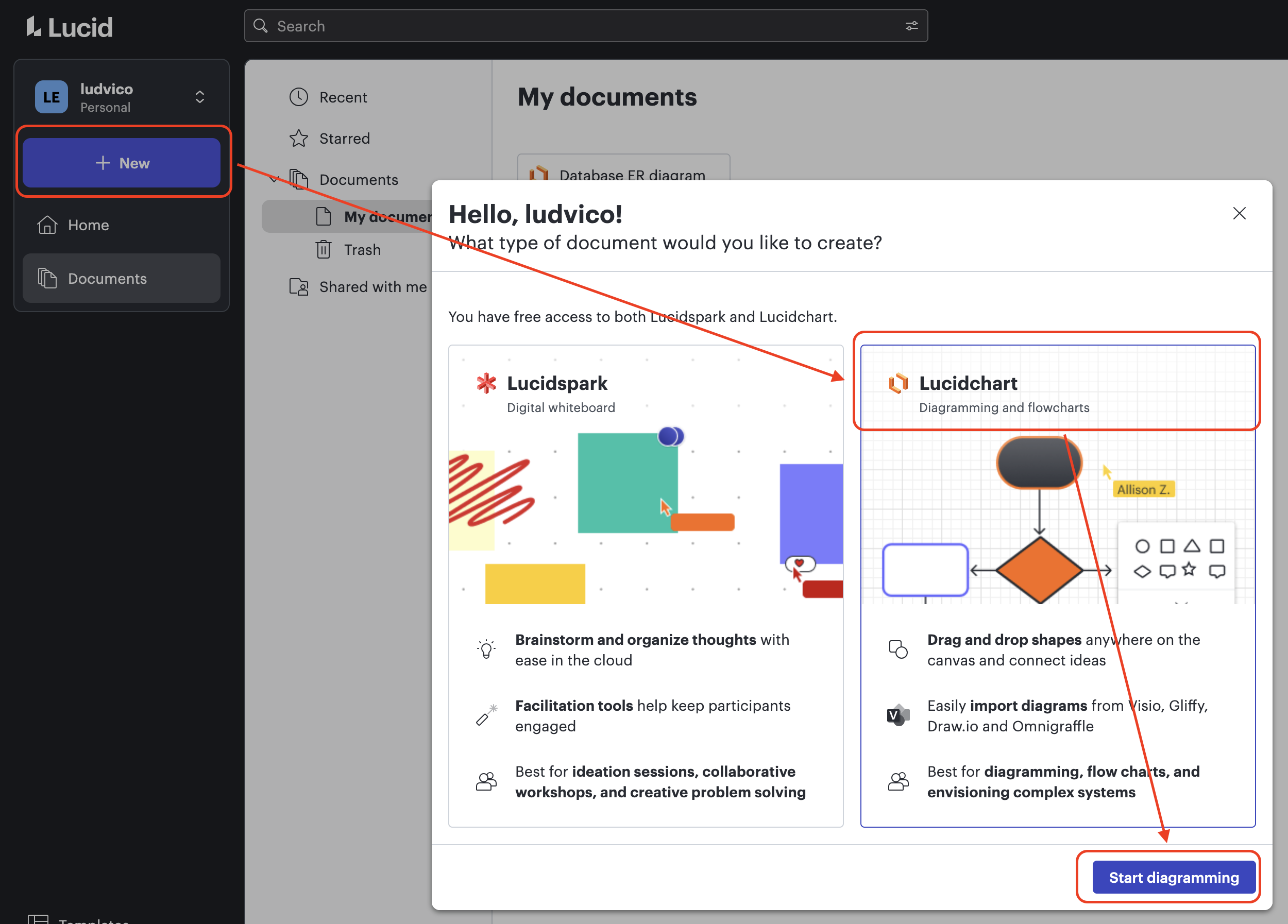Click 'Digital whiteboard' subtitle

point(561,407)
